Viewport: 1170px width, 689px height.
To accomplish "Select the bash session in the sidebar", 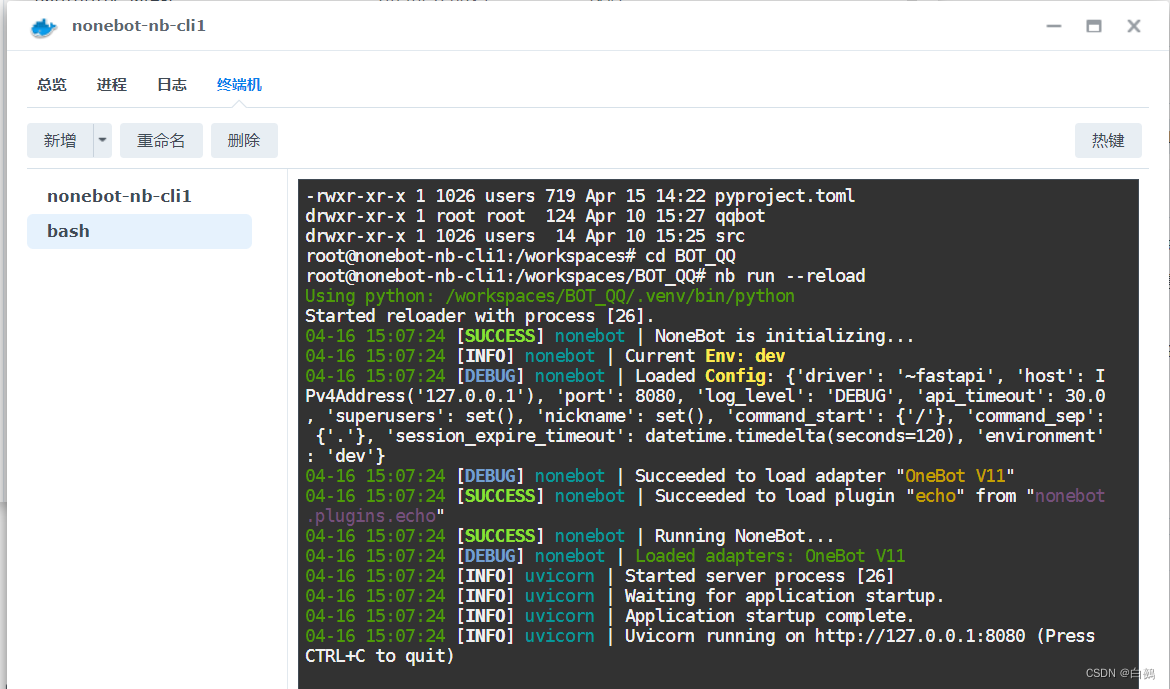I will tap(140, 231).
